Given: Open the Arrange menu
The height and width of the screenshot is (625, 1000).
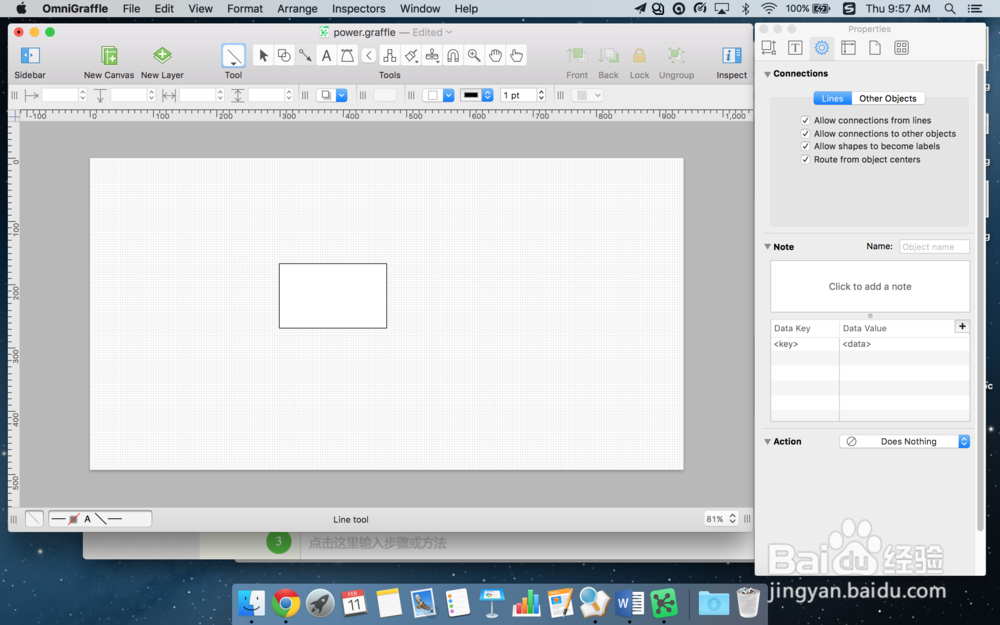Looking at the screenshot, I should (x=297, y=8).
